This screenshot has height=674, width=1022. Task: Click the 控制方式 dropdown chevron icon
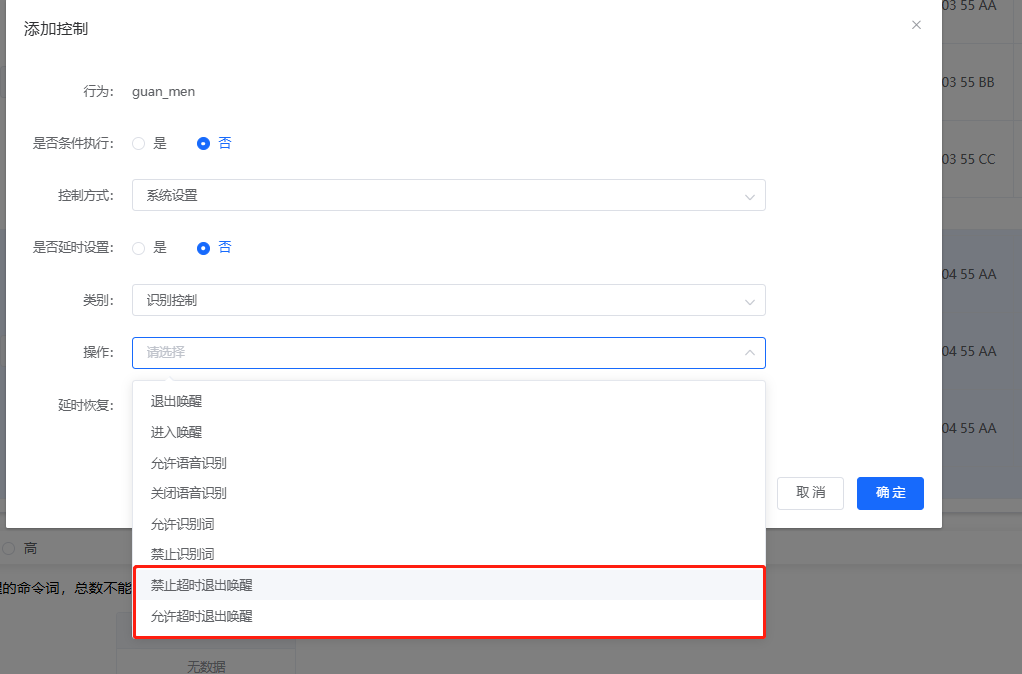(749, 197)
